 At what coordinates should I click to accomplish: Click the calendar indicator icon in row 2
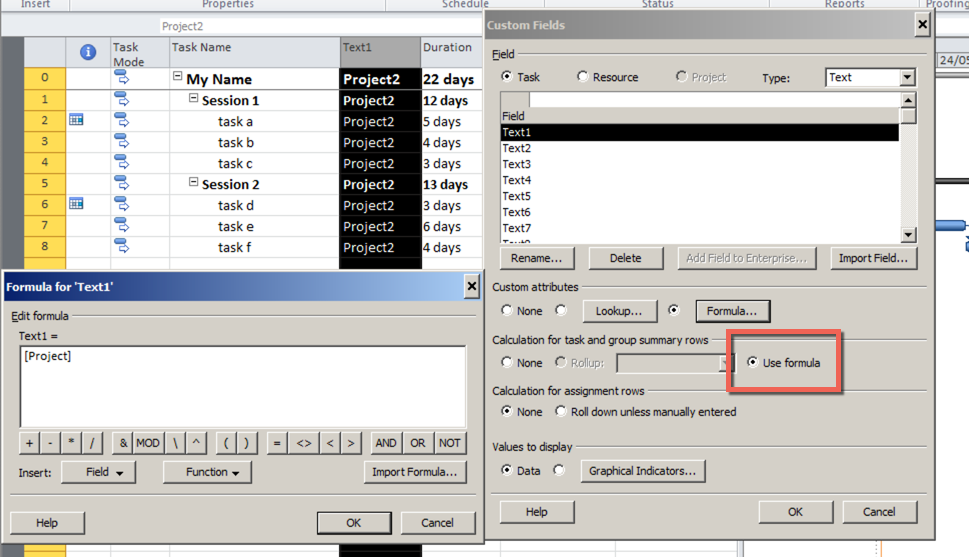click(x=76, y=120)
